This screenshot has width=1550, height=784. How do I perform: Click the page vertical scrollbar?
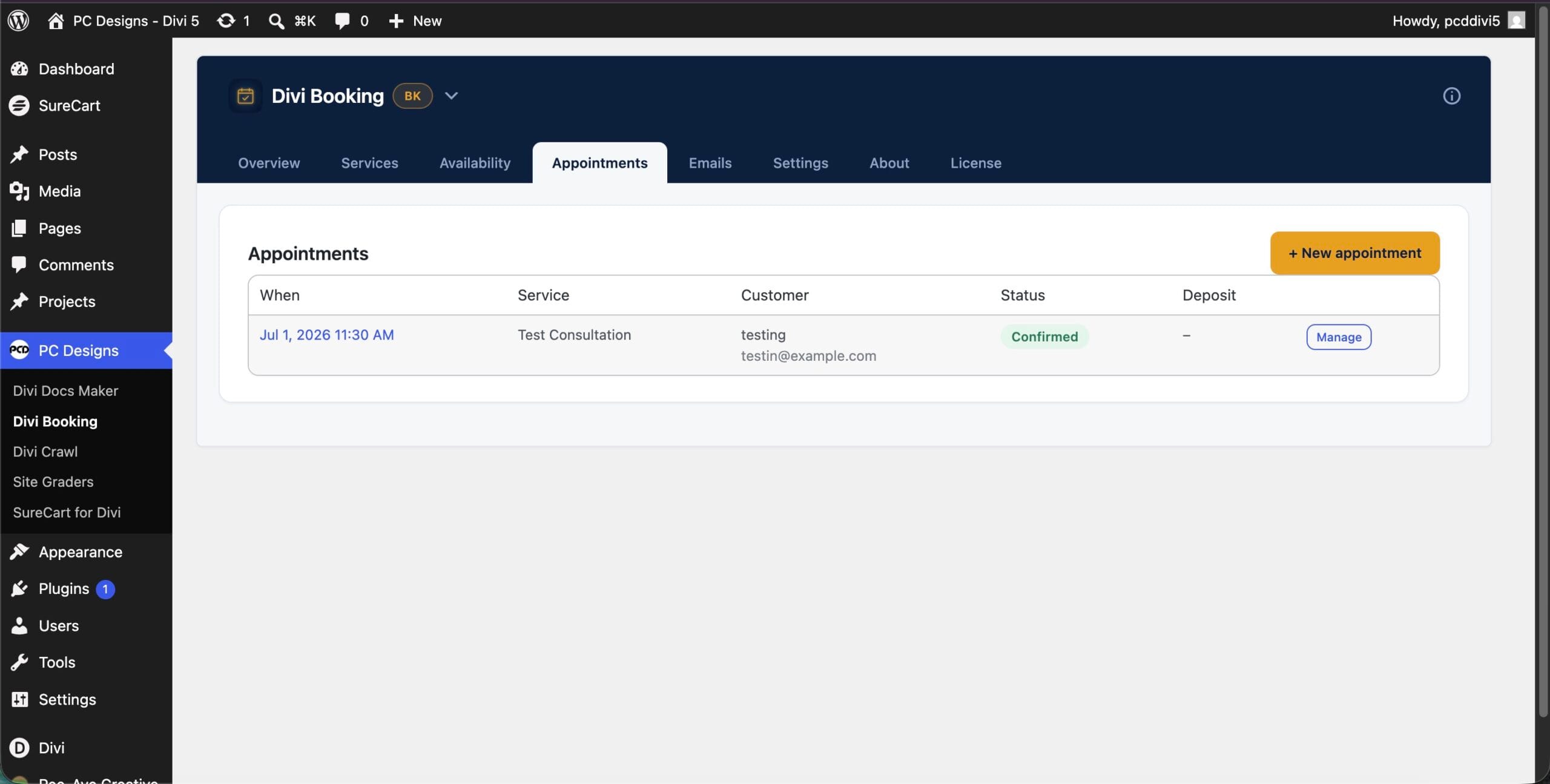tap(1543, 363)
